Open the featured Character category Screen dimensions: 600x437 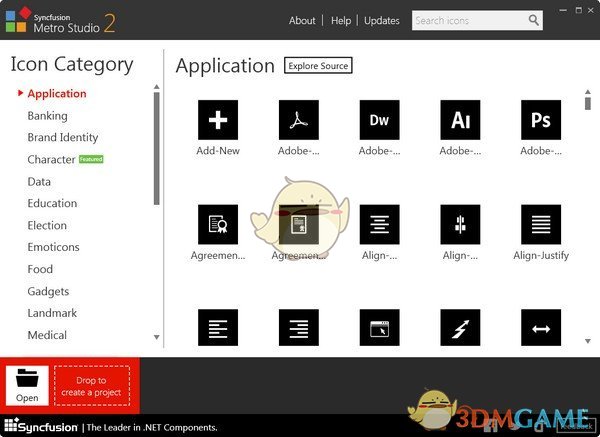click(x=51, y=159)
